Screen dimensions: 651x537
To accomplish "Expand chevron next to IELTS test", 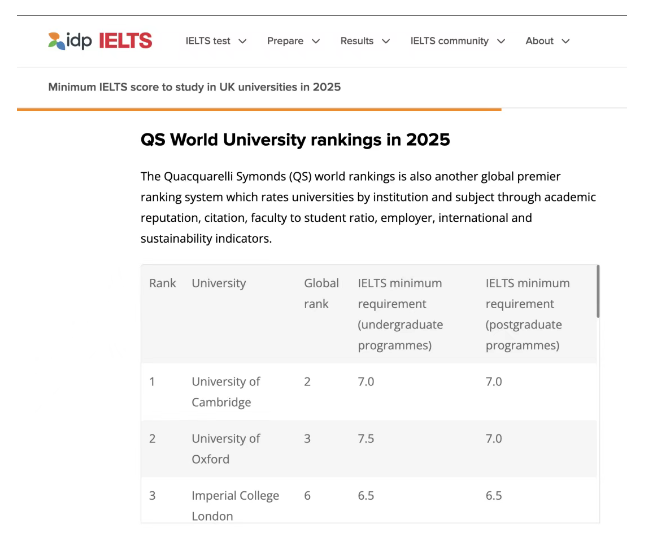I will 242,41.
